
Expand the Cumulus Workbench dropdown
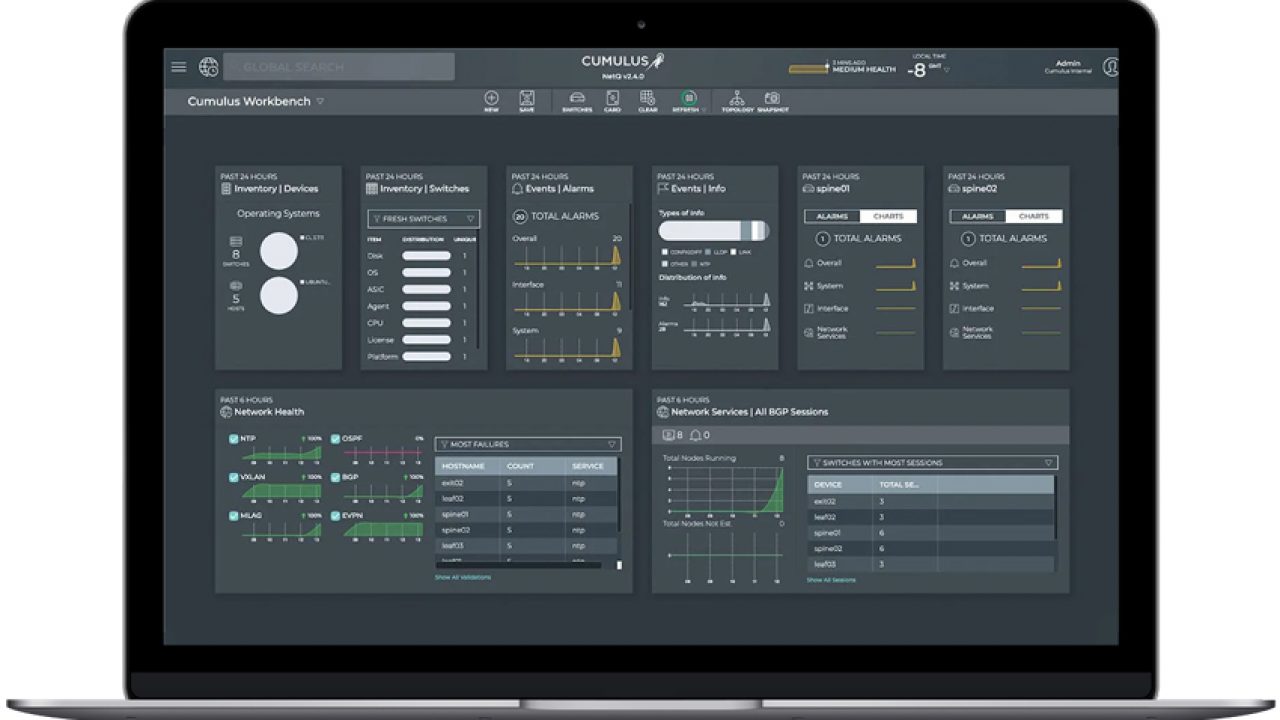click(320, 101)
